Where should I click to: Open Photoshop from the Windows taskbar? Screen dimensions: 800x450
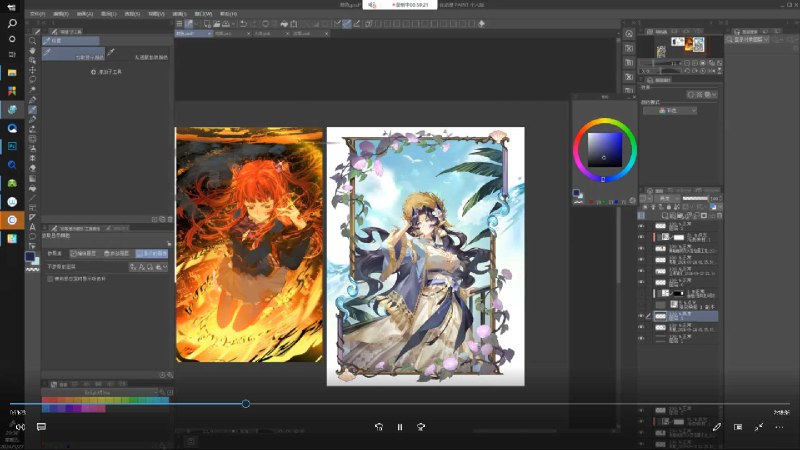click(x=12, y=146)
